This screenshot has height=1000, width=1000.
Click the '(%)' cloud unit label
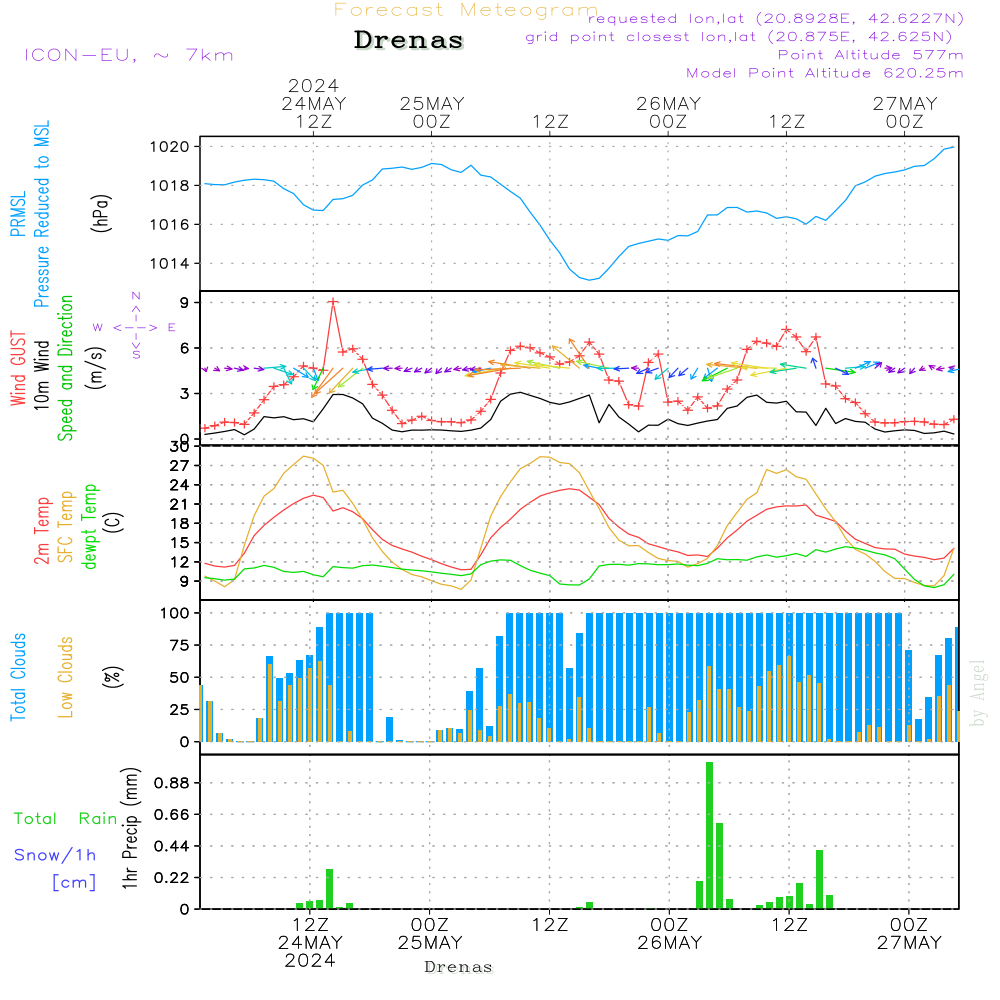pyautogui.click(x=112, y=677)
